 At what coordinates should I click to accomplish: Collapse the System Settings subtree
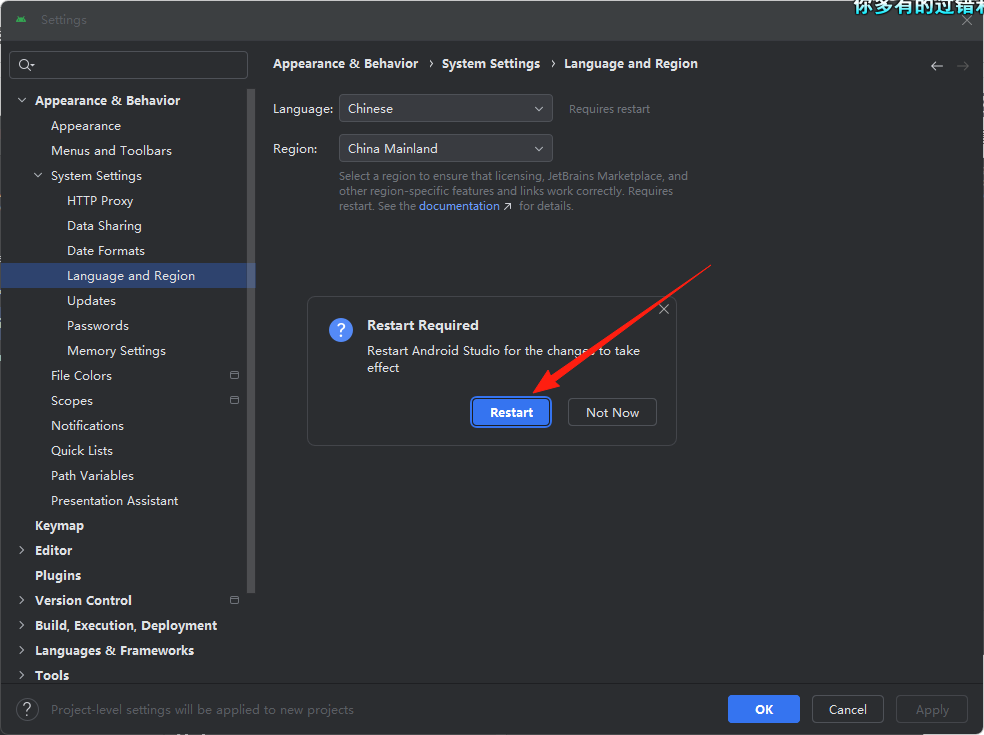(38, 176)
